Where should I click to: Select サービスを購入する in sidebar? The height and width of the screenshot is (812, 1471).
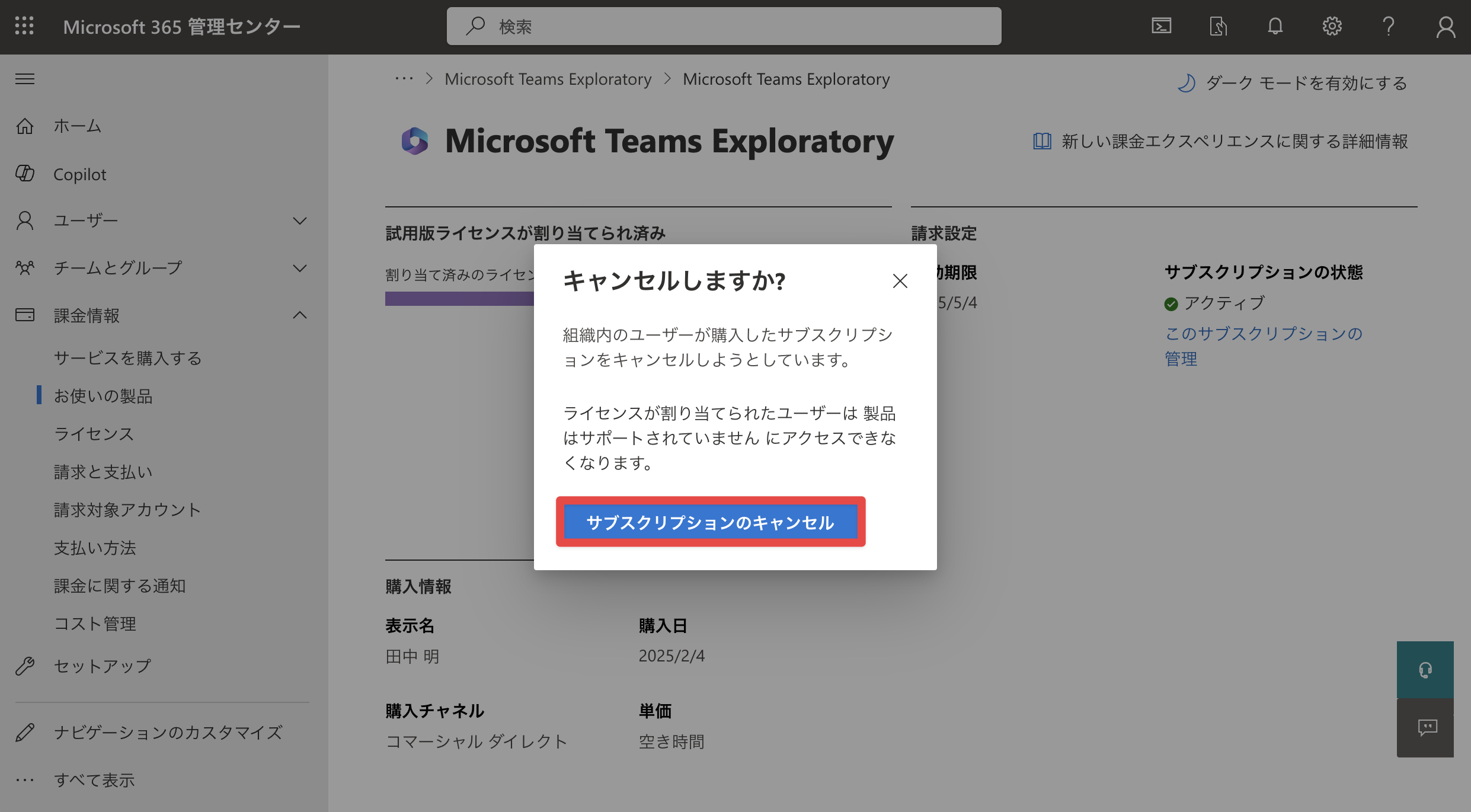pyautogui.click(x=128, y=358)
